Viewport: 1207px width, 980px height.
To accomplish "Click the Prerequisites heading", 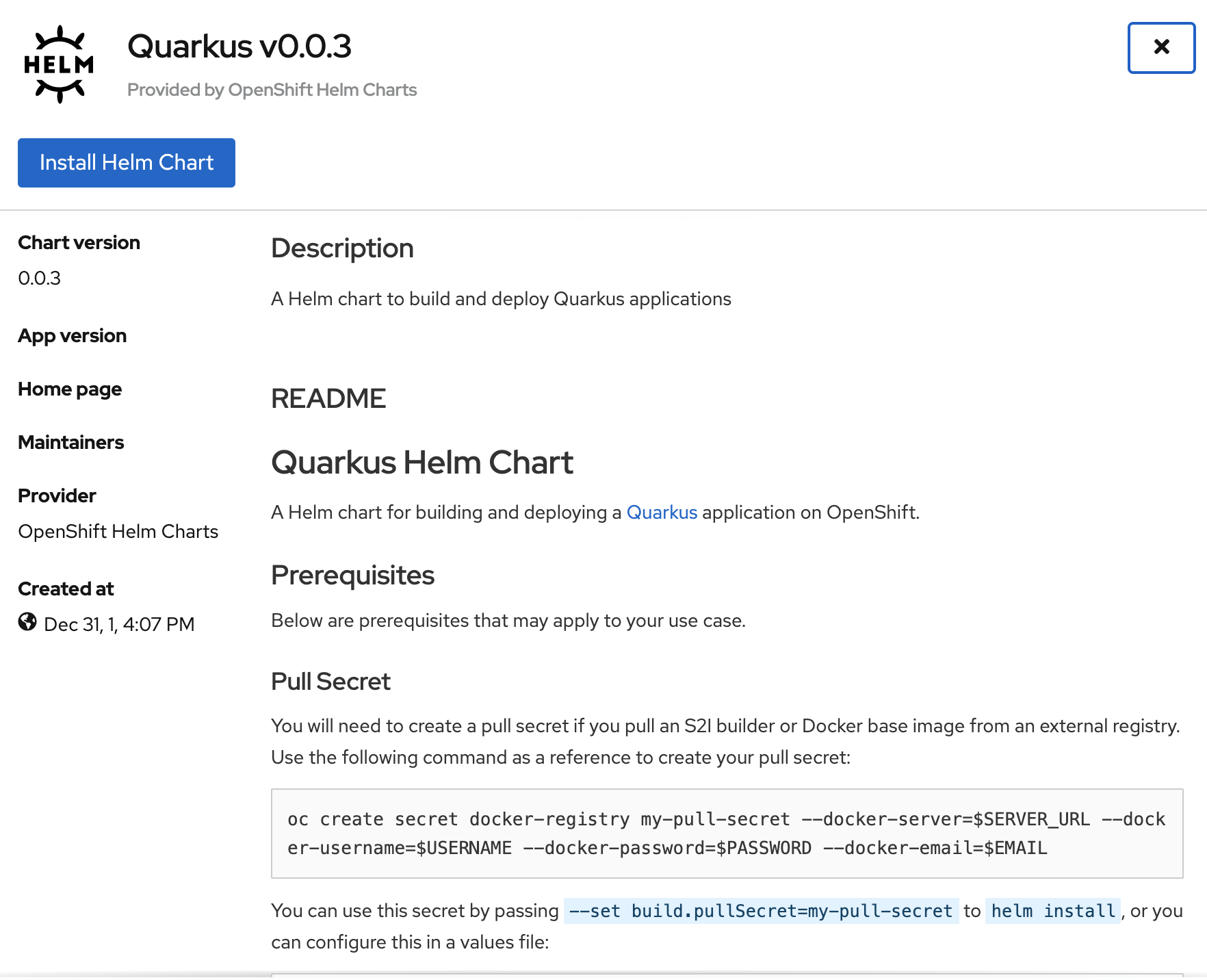I will (x=352, y=575).
